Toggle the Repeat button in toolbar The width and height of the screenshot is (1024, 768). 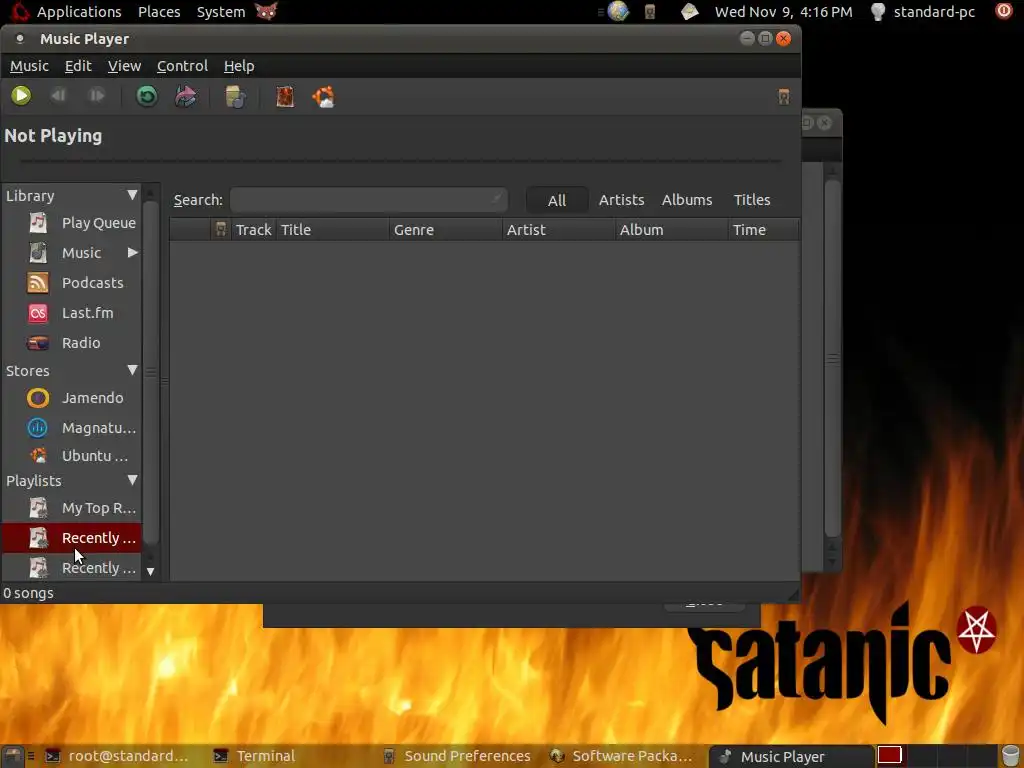(x=147, y=96)
